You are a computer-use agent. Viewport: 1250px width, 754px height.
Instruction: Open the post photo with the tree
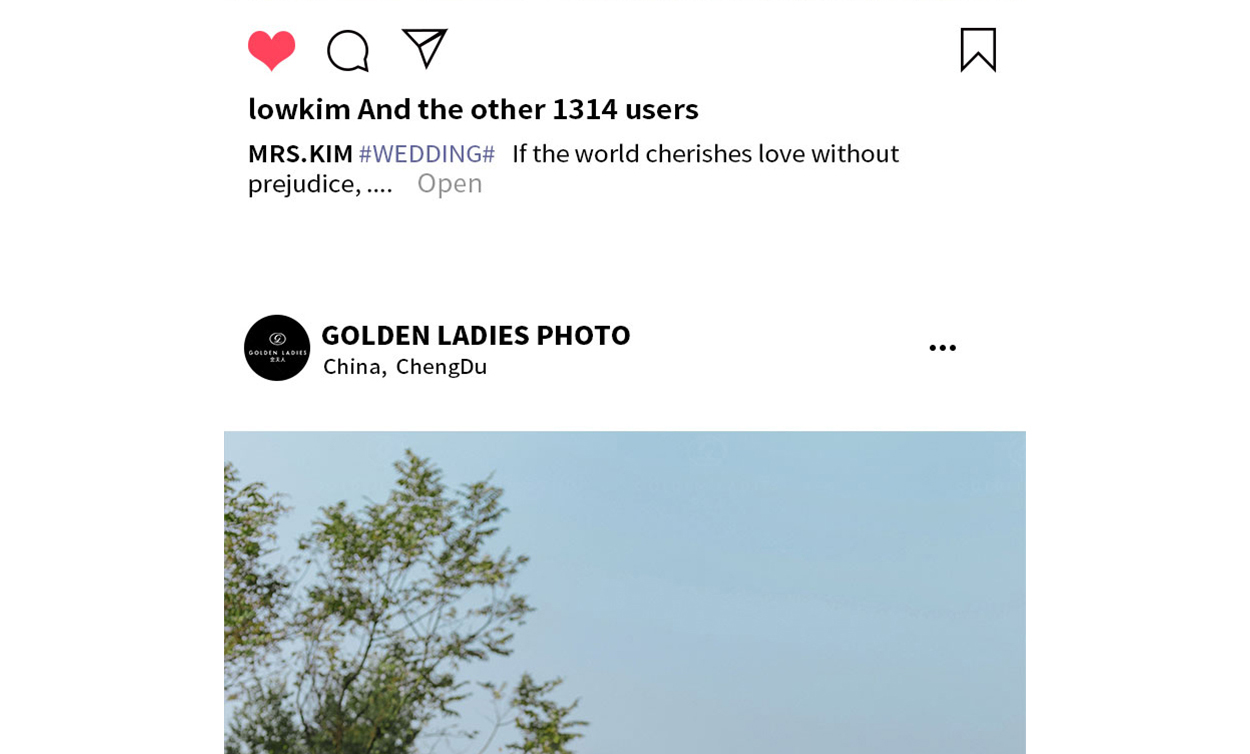pos(625,592)
